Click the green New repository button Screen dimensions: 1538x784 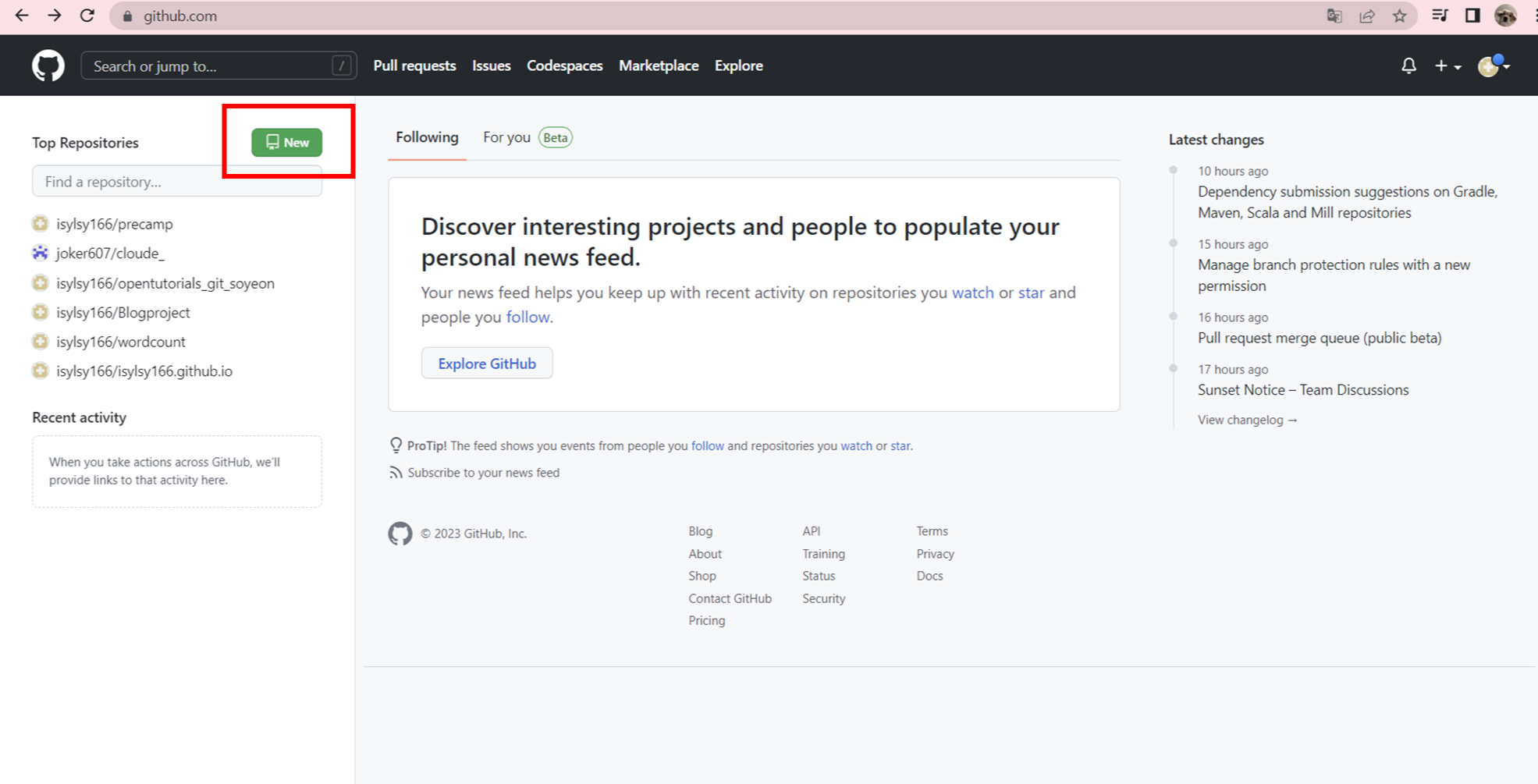(286, 142)
